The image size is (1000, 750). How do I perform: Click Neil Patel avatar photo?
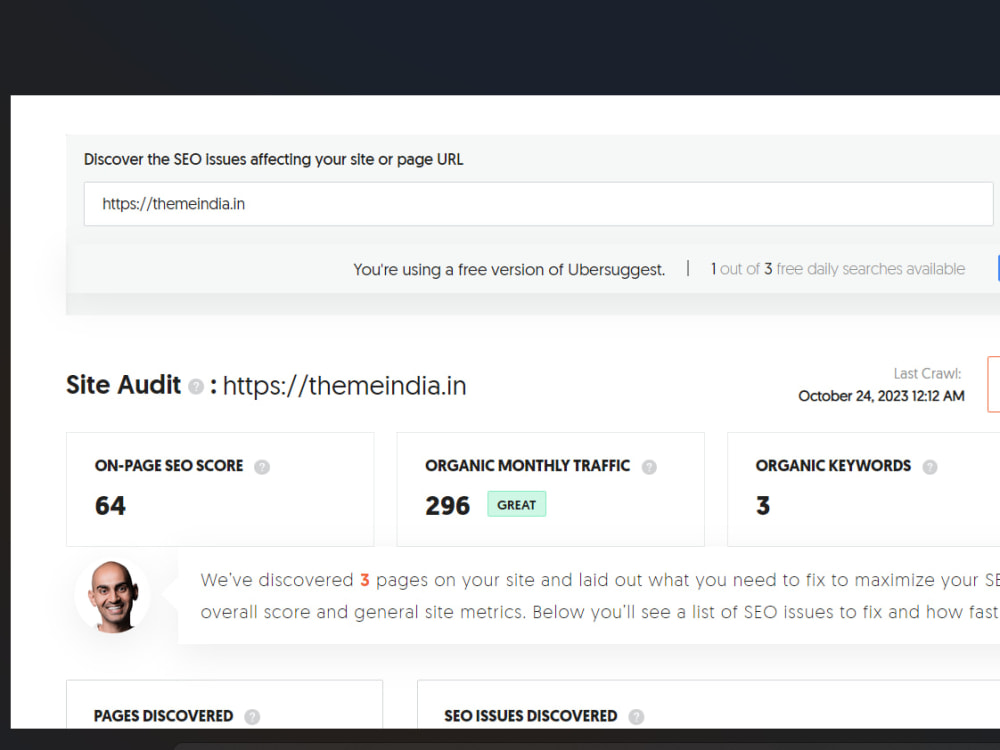coord(113,596)
